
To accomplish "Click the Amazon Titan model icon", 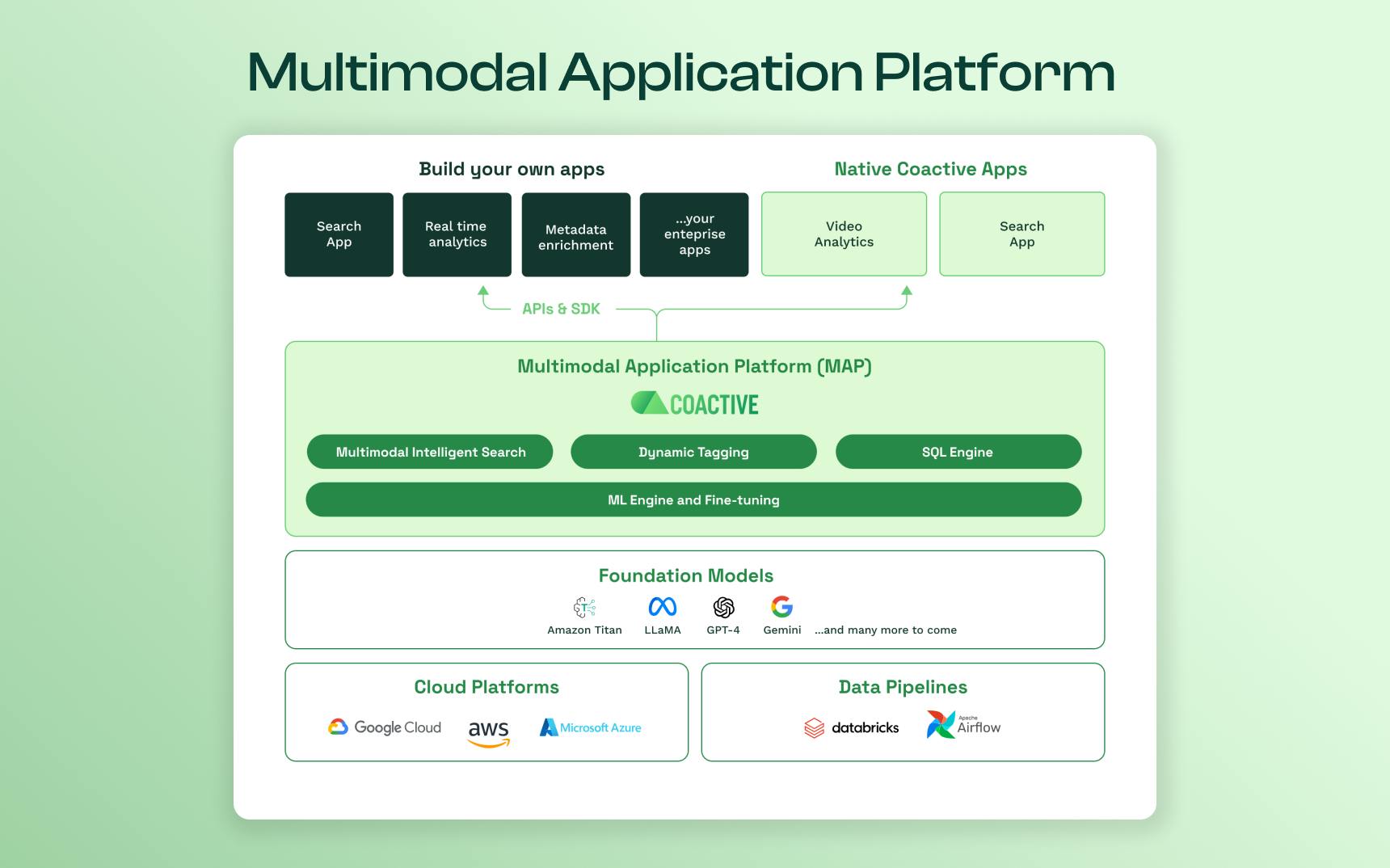I will 584,607.
